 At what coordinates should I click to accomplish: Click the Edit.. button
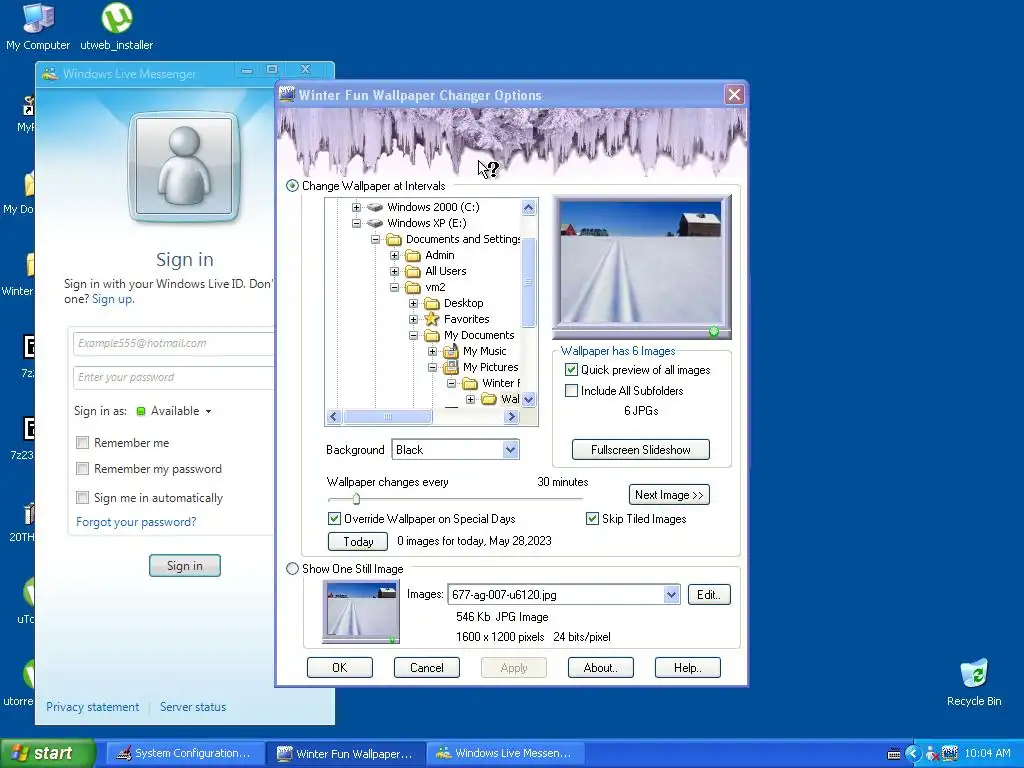[709, 594]
